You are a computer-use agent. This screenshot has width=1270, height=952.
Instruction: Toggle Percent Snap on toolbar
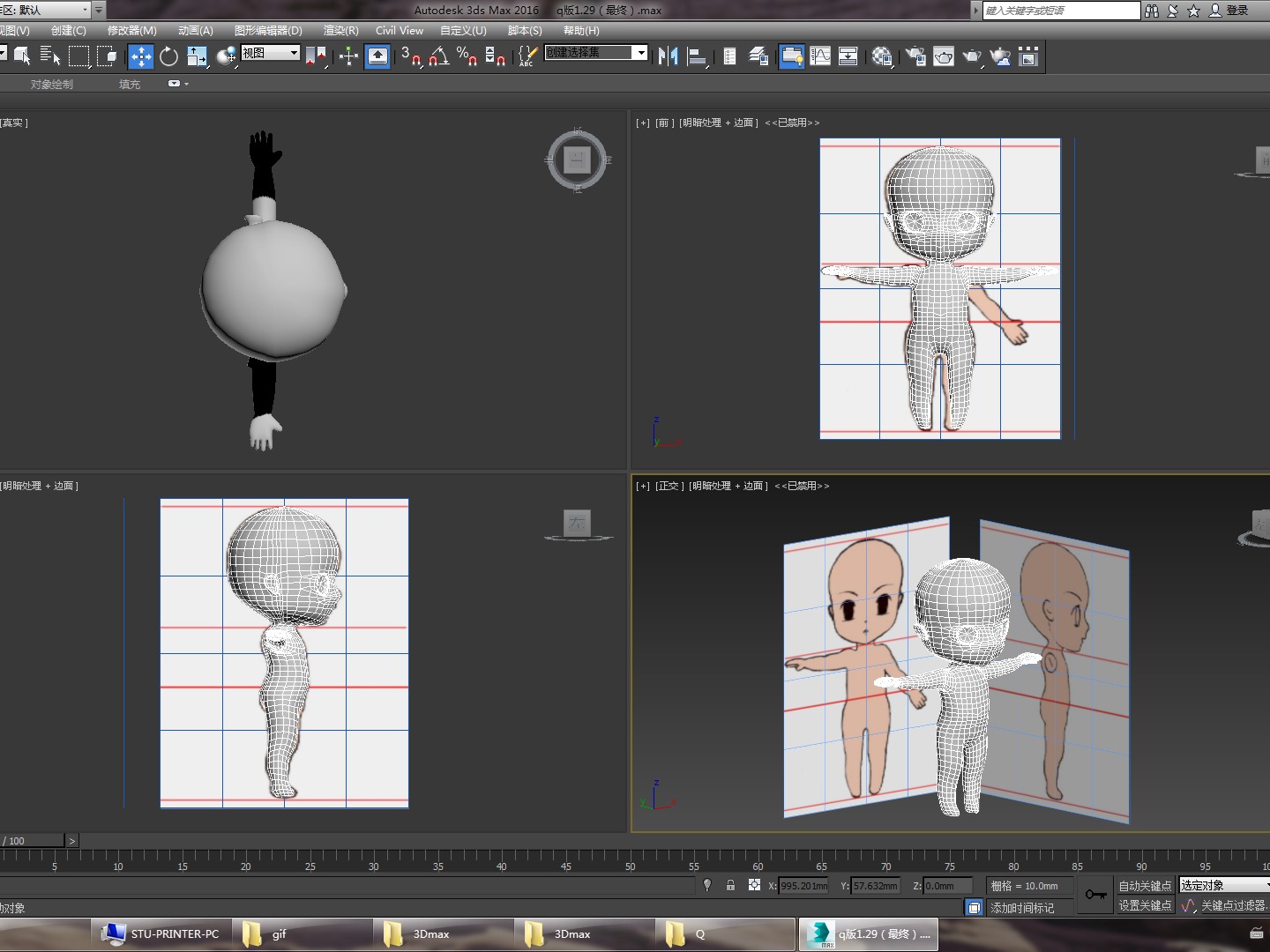coord(467,57)
